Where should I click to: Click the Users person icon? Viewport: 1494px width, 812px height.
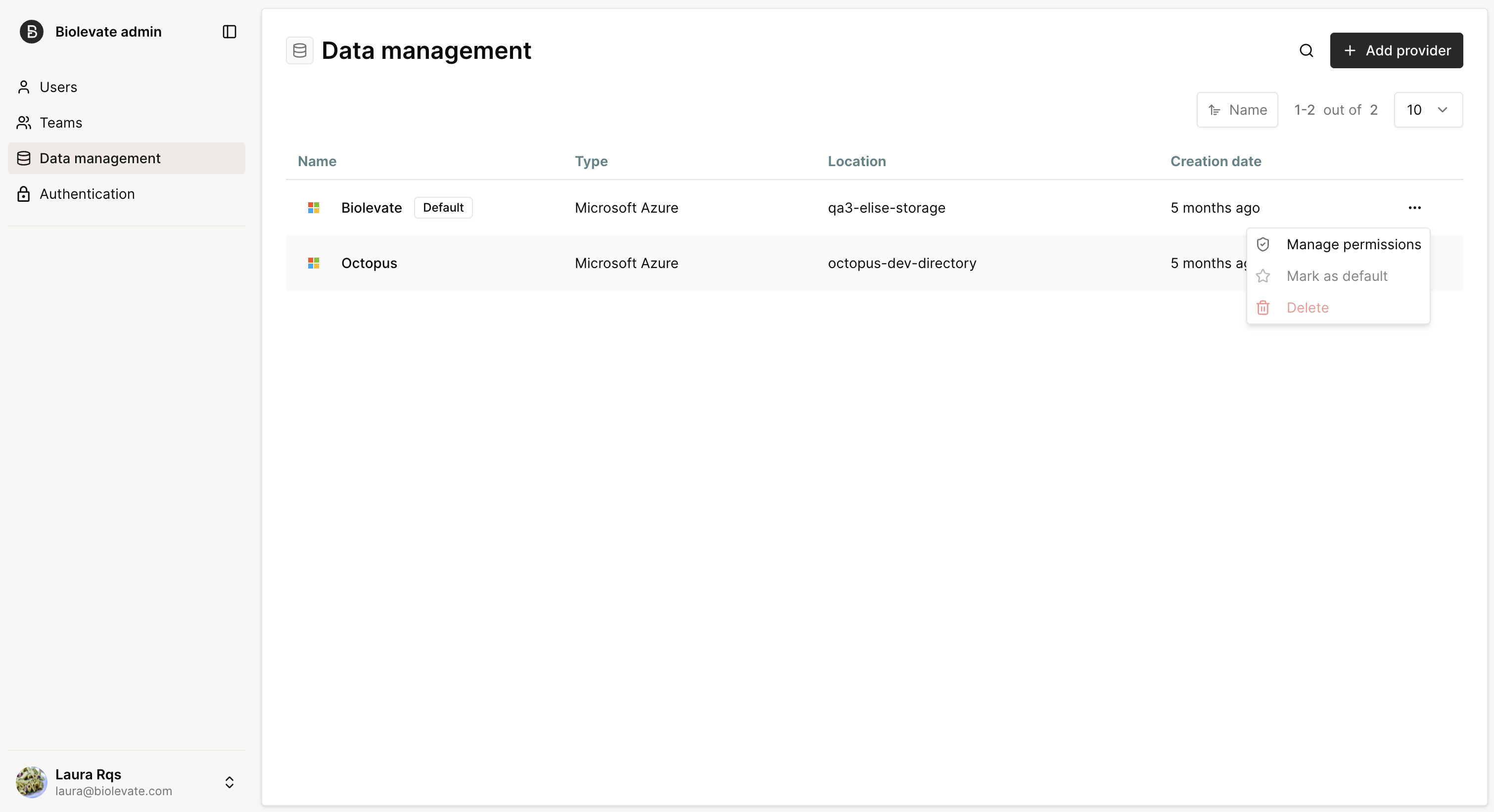click(24, 87)
